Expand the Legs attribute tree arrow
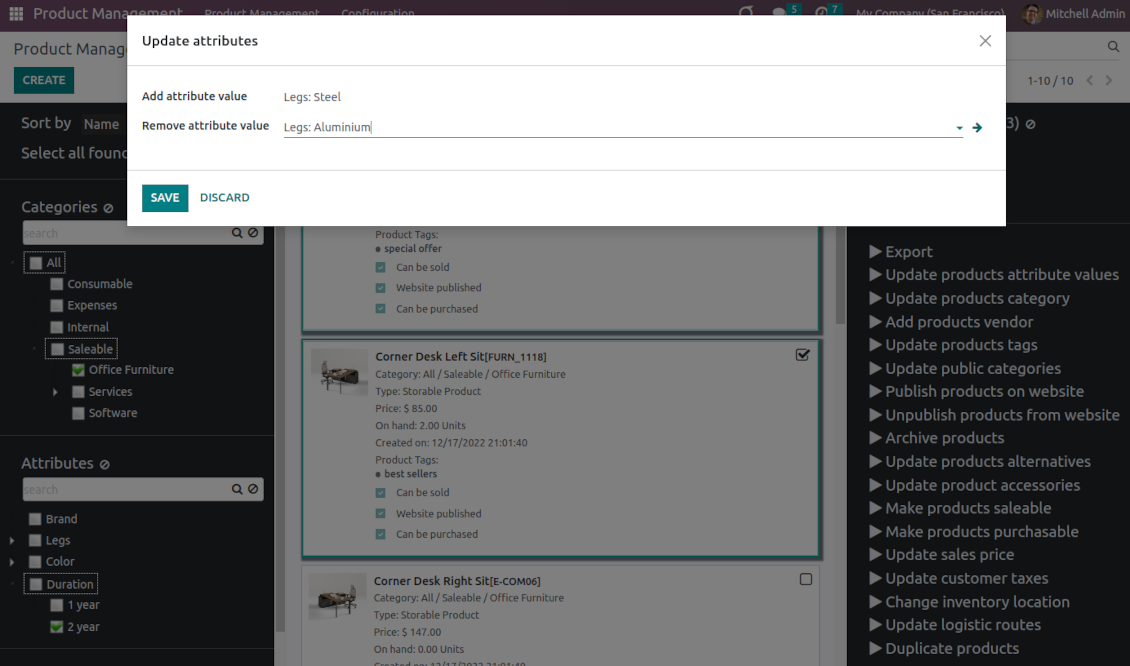The image size is (1130, 666). tap(12, 541)
